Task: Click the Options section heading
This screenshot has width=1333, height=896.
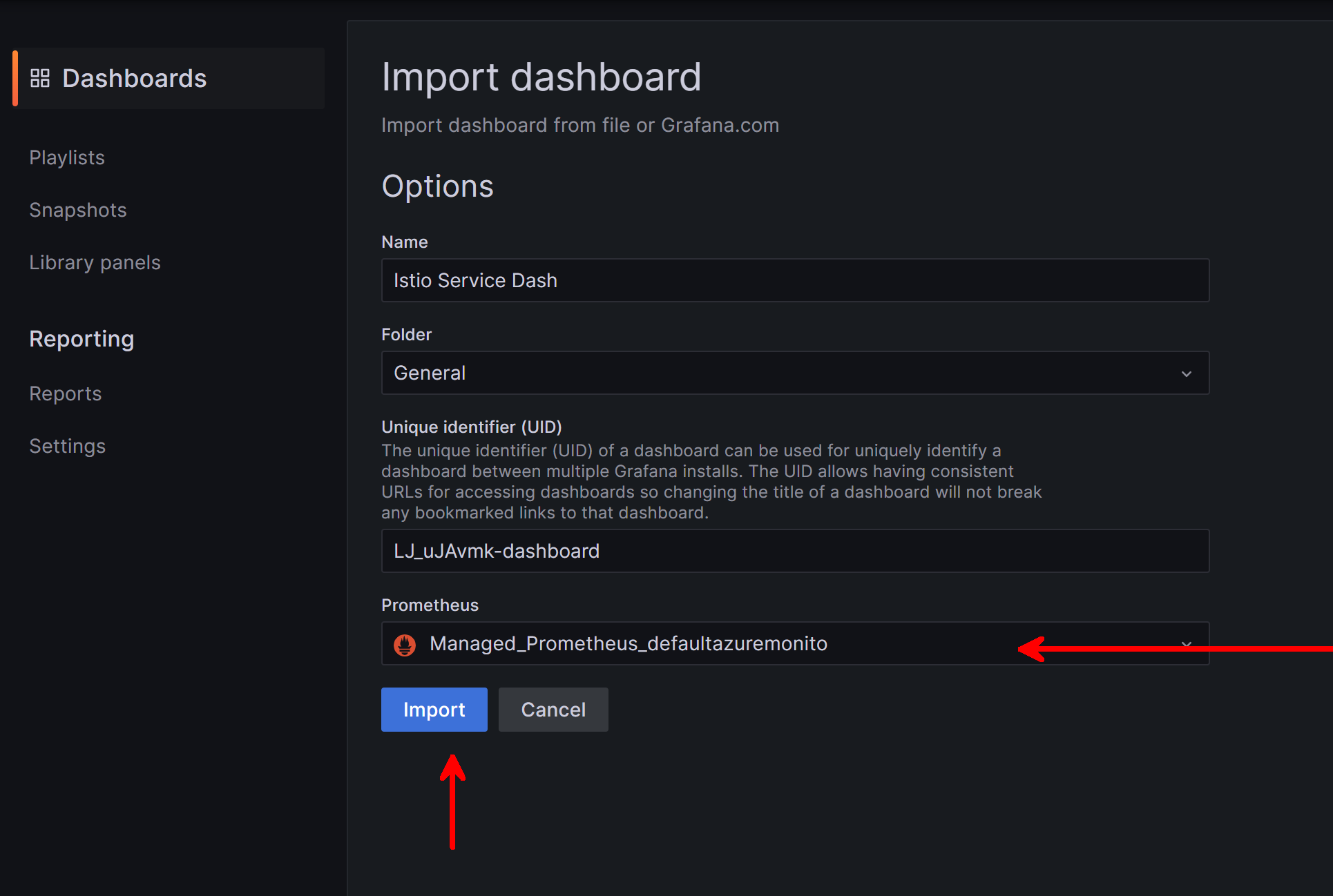Action: 437,186
